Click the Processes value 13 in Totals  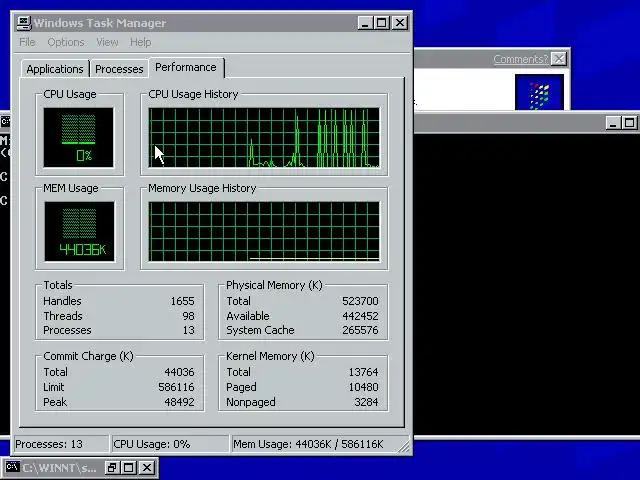(x=188, y=330)
